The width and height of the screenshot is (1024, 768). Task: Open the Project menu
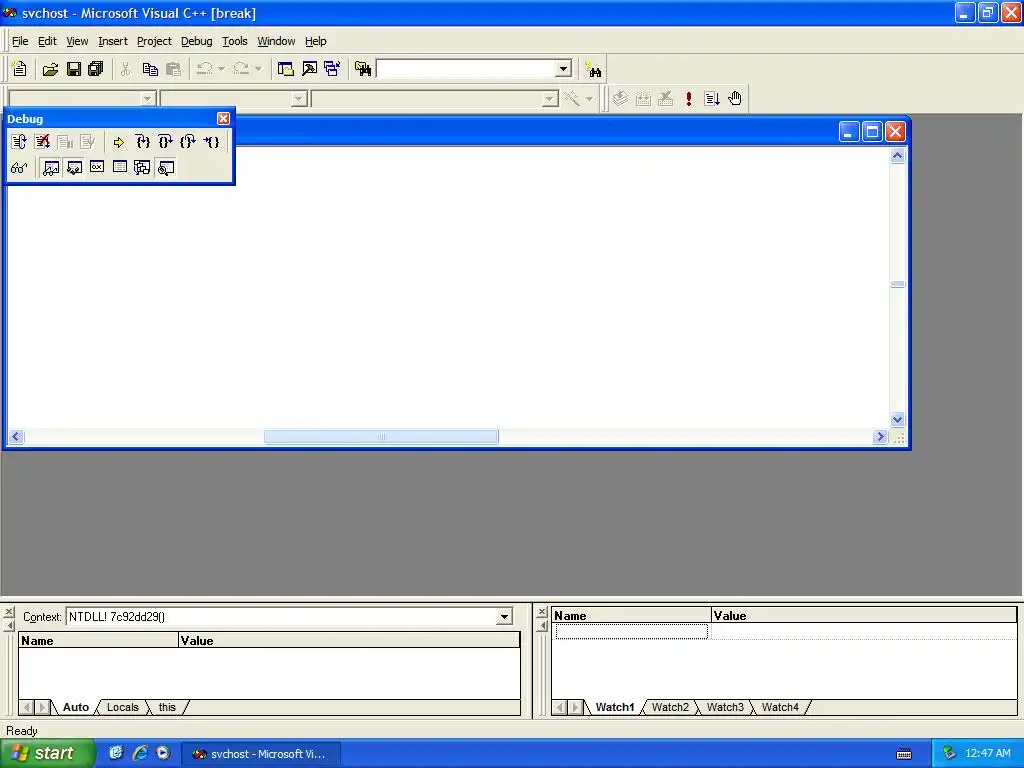click(x=154, y=41)
